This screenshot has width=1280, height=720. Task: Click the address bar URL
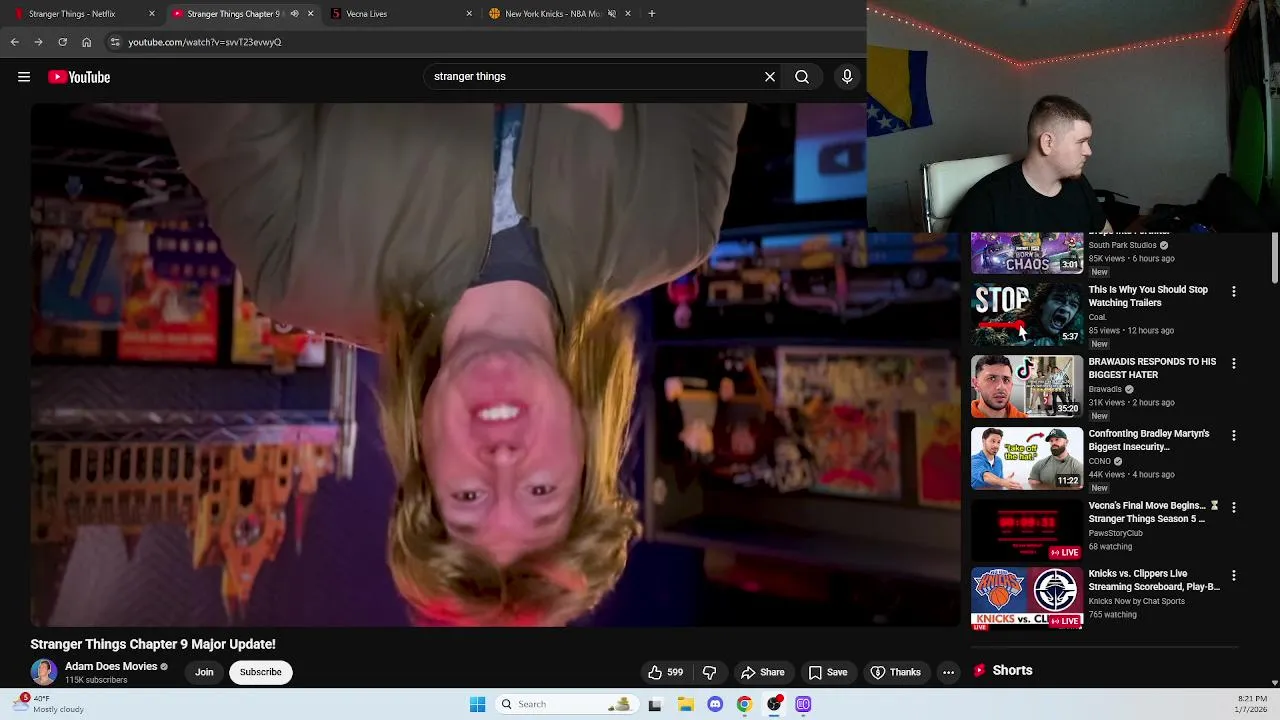(205, 42)
